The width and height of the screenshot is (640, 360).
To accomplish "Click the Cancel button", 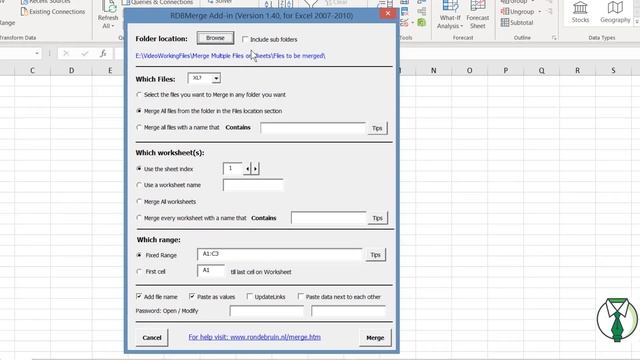I will (x=152, y=338).
